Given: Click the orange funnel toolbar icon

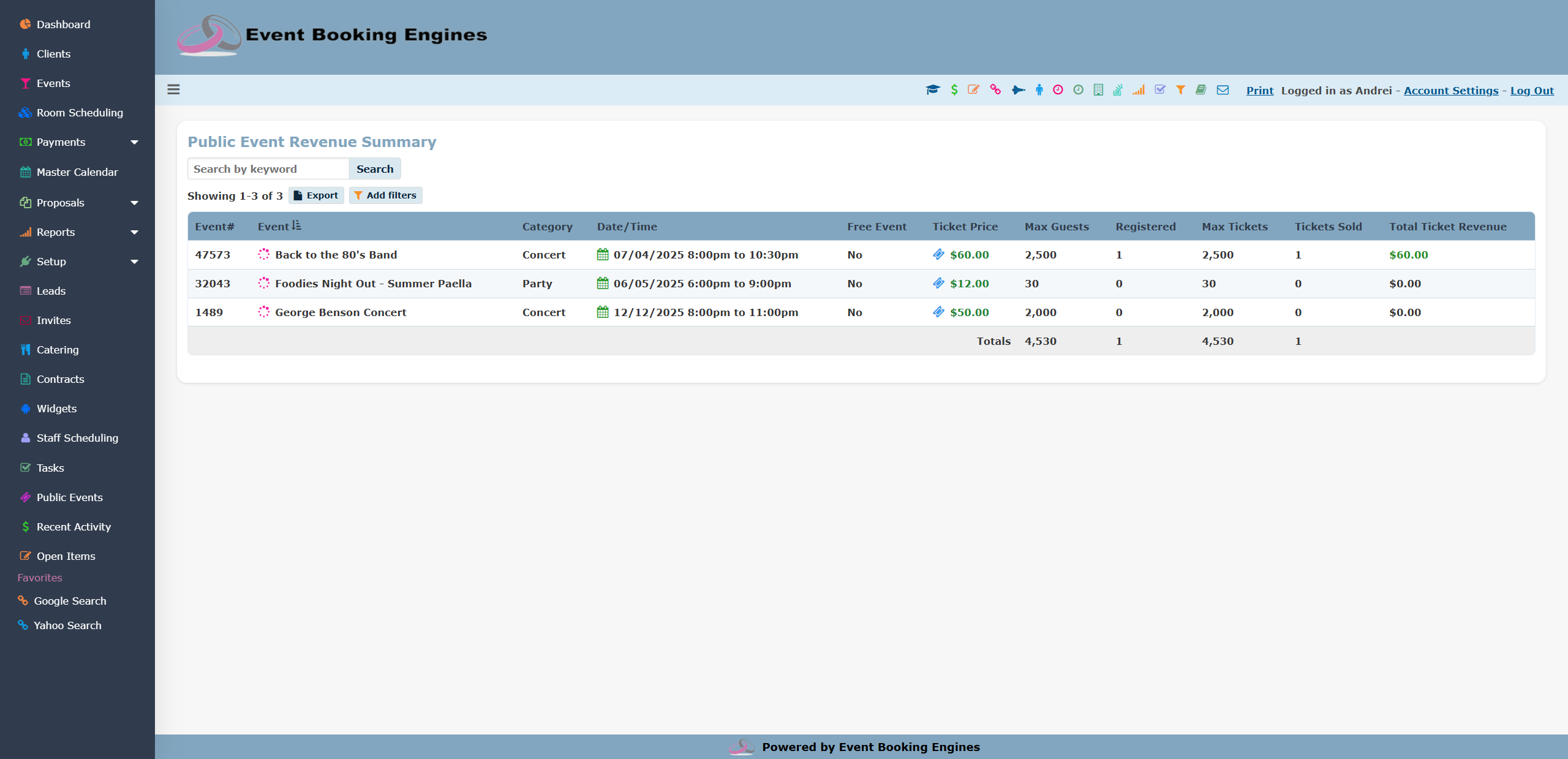Looking at the screenshot, I should click(1180, 90).
